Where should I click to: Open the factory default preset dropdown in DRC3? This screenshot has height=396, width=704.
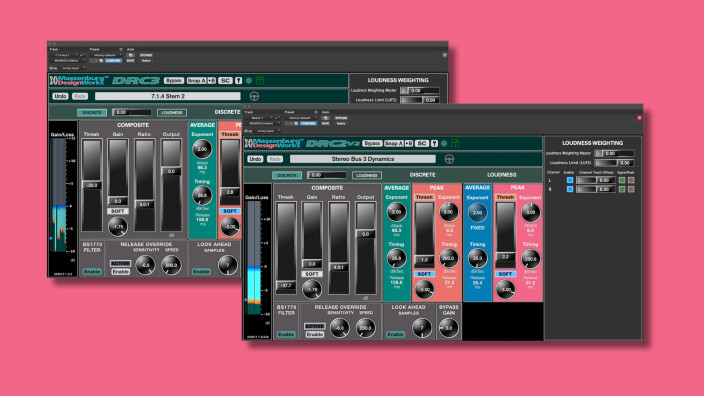pyautogui.click(x=106, y=55)
